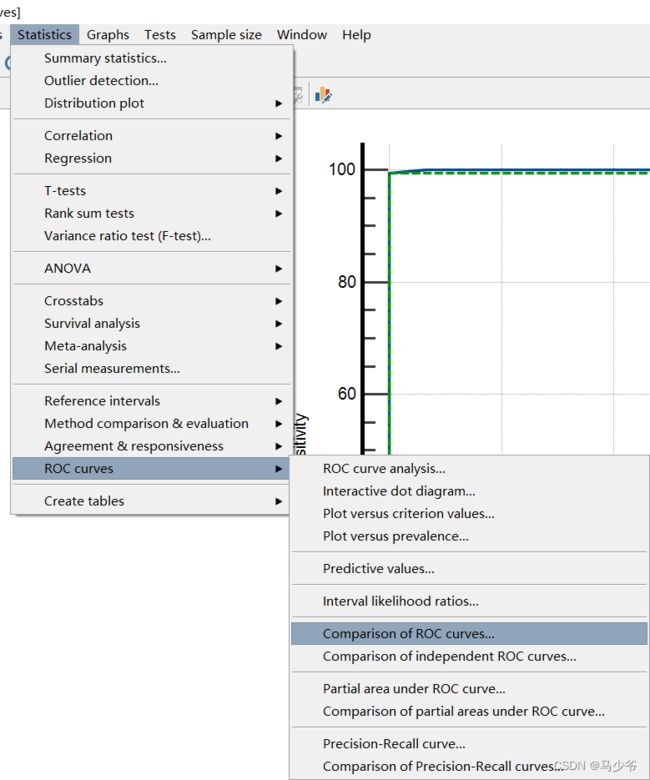Select the ROC curves menu entry
The width and height of the screenshot is (650, 780).
(x=152, y=469)
